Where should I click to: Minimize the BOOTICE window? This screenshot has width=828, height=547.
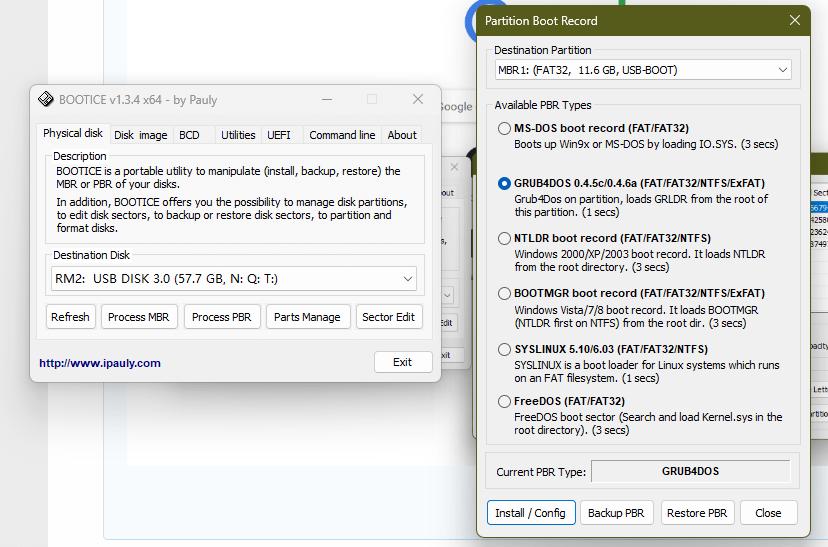[x=326, y=99]
